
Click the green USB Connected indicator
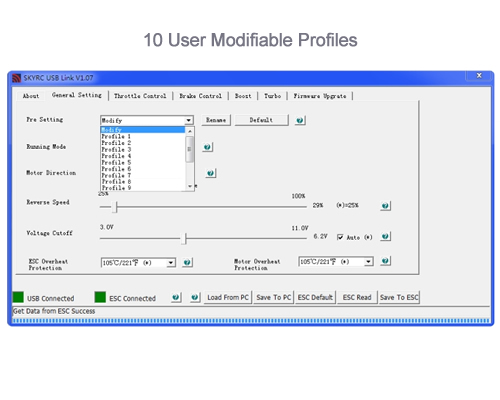point(18,297)
